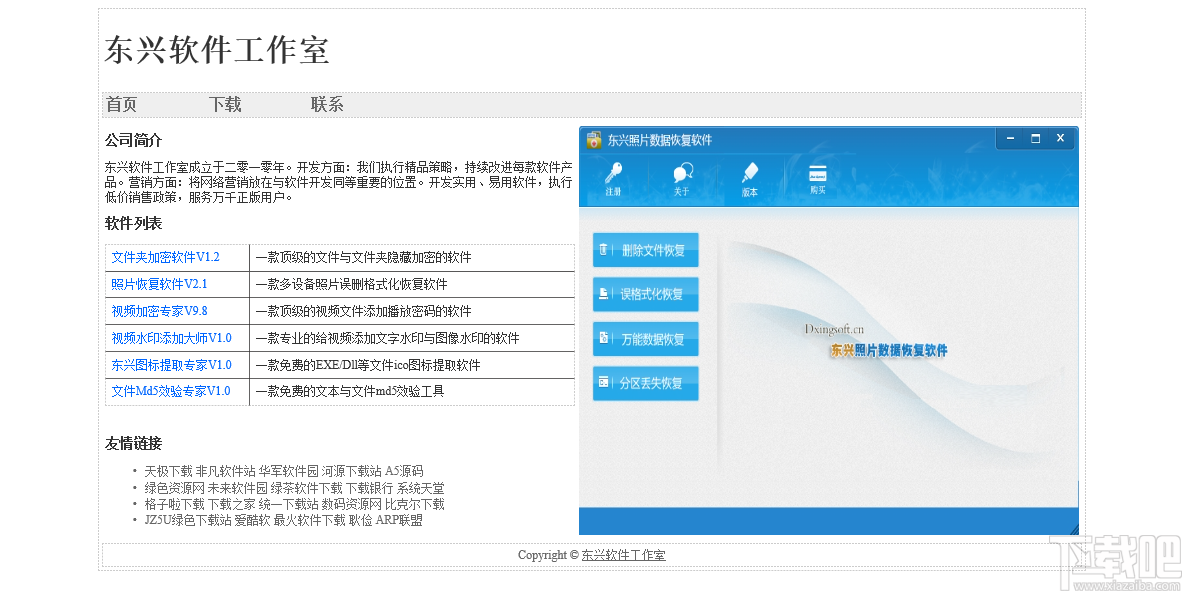Open the 联系 page
The height and width of the screenshot is (591, 1184).
tap(326, 104)
